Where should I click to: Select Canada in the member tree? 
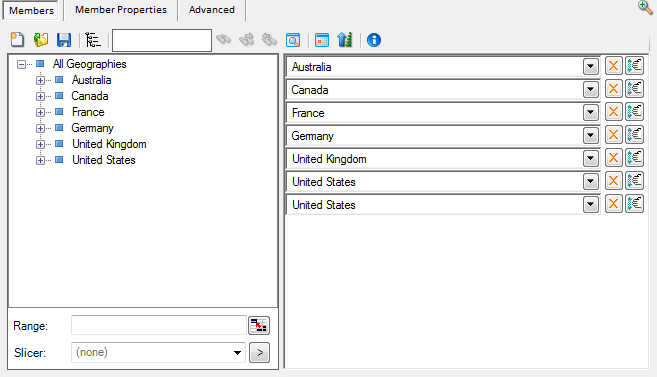[90, 96]
